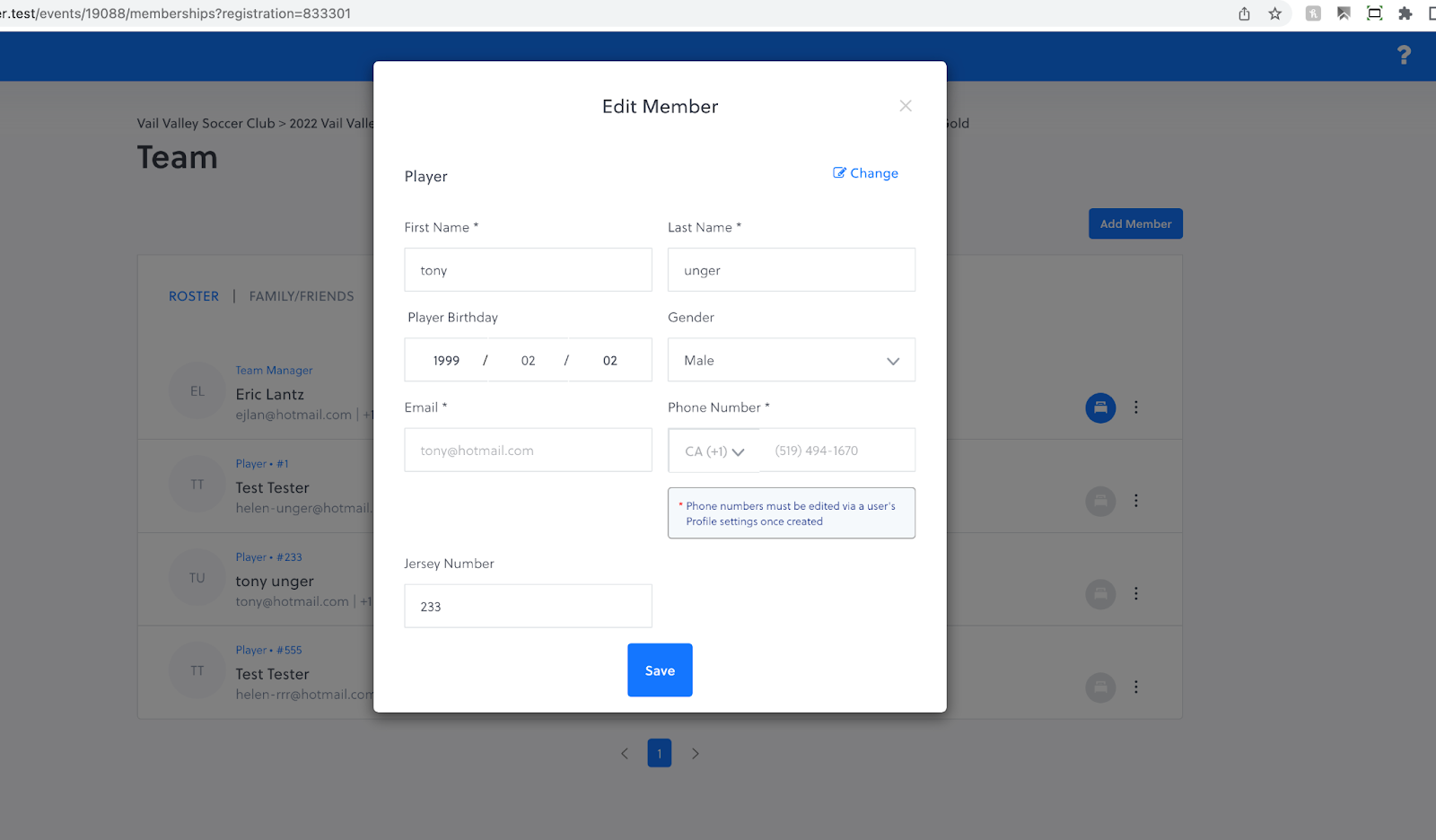Screen dimensions: 1436x840
Task: Click the browser share icon
Action: (1244, 13)
